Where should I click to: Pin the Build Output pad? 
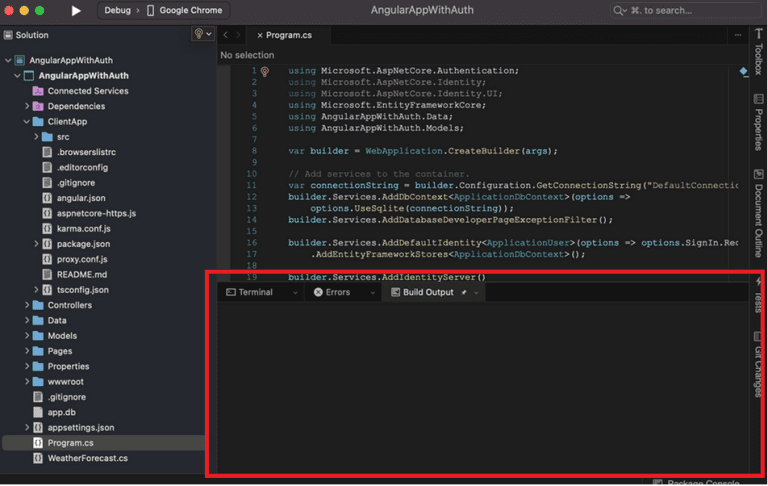coord(464,292)
